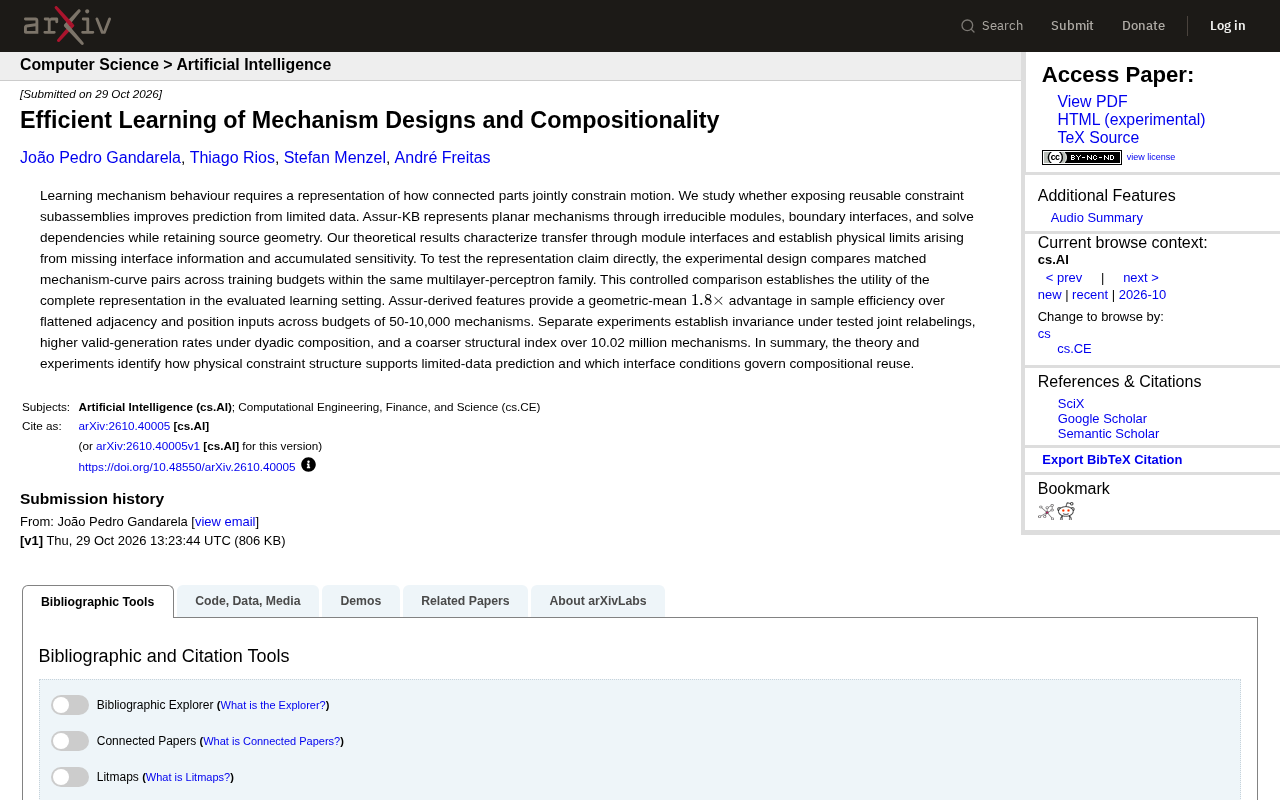Viewport: 1280px width, 800px height.
Task: Click the view email link
Action: [225, 522]
